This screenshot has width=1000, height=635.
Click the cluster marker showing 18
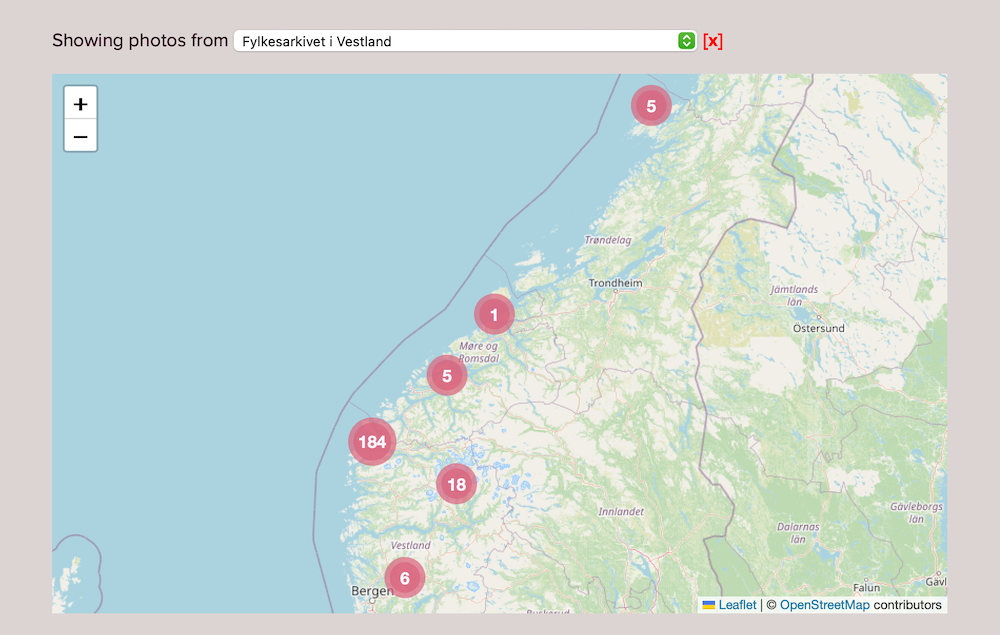coord(456,485)
